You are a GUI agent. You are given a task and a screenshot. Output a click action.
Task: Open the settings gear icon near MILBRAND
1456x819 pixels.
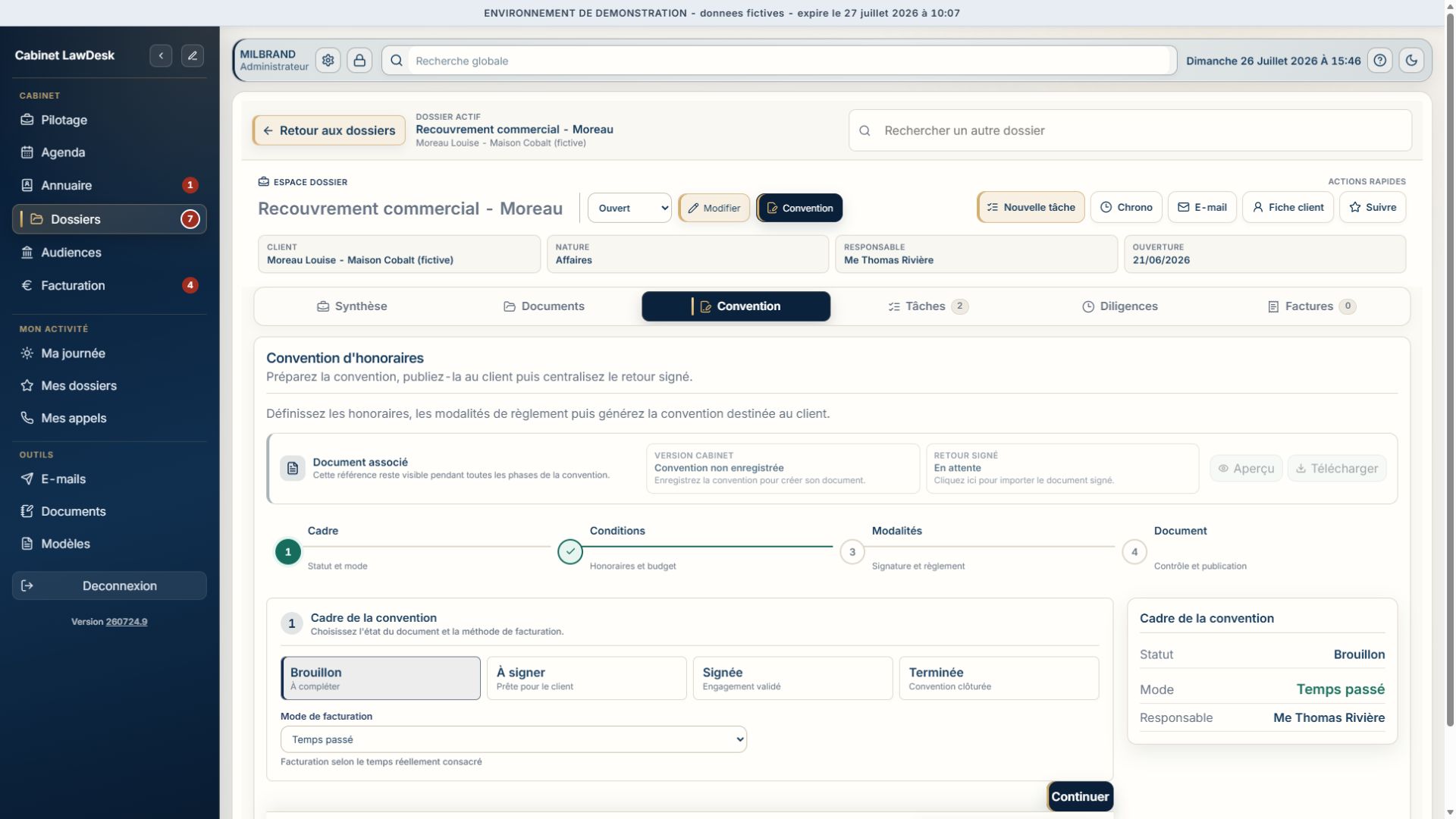tap(328, 61)
